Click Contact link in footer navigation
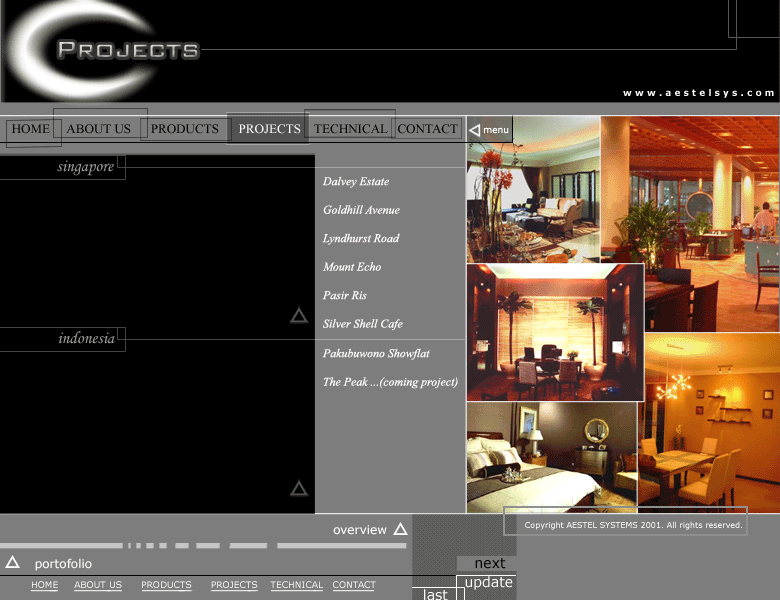This screenshot has height=600, width=780. point(354,585)
